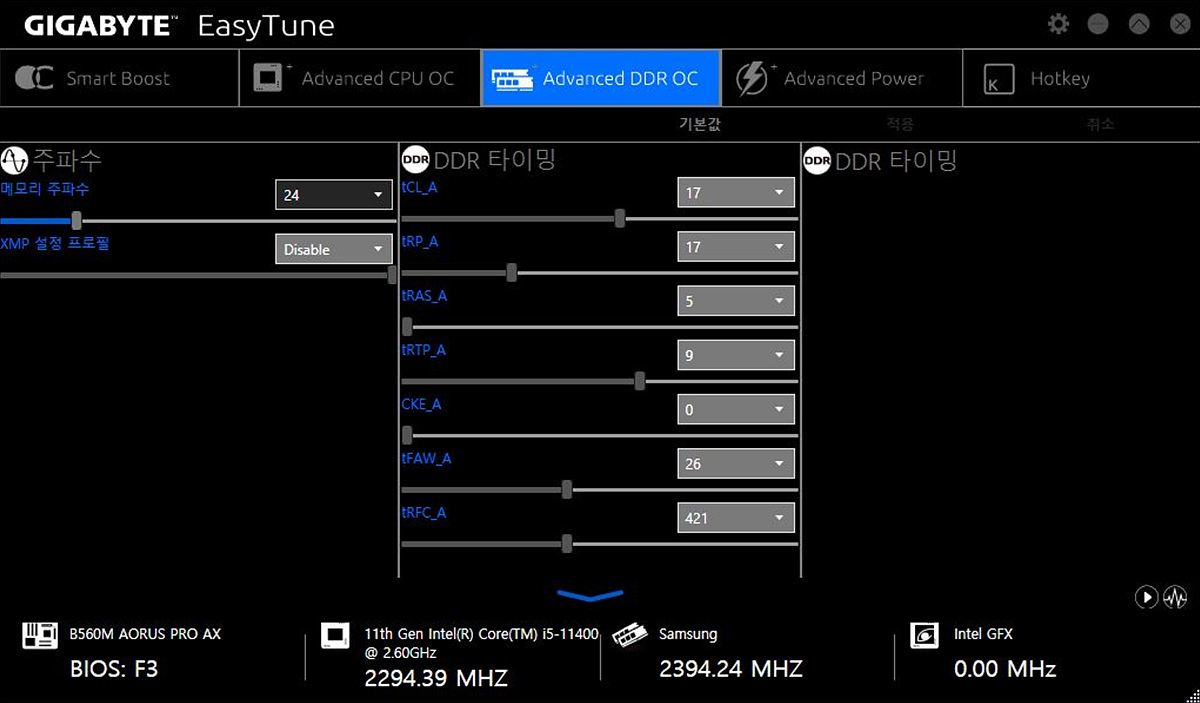Click the 취소 cancel button
This screenshot has width=1200, height=703.
tap(1100, 125)
